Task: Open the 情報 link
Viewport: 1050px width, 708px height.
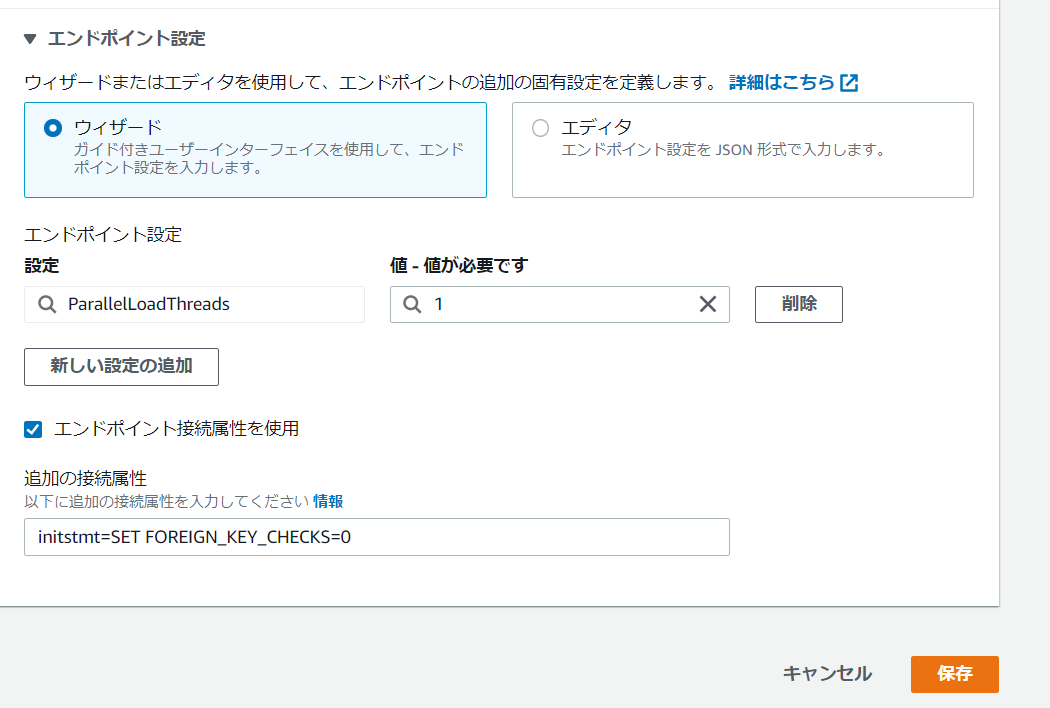Action: (328, 501)
